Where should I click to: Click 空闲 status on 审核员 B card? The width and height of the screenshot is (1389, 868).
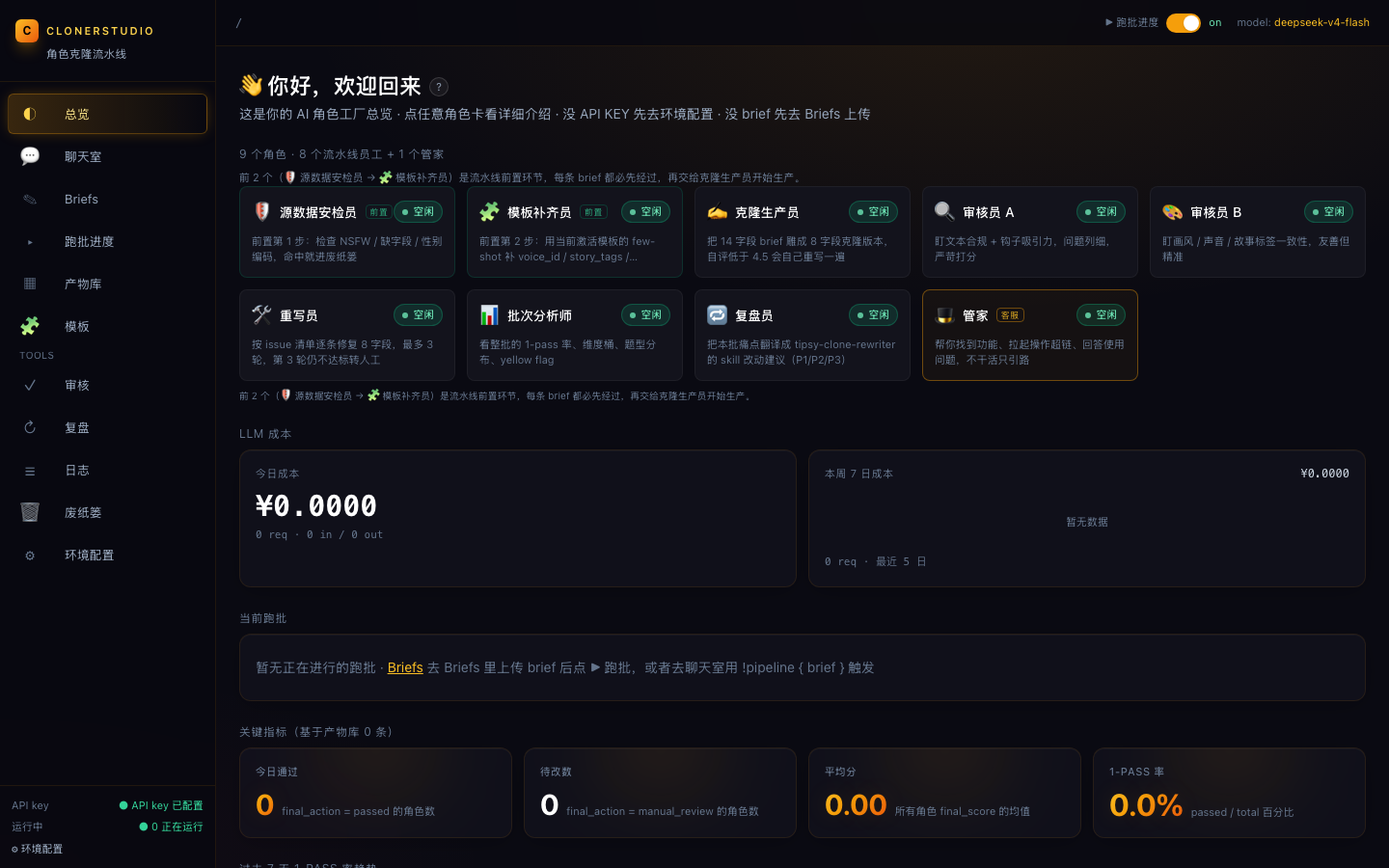click(x=1328, y=211)
